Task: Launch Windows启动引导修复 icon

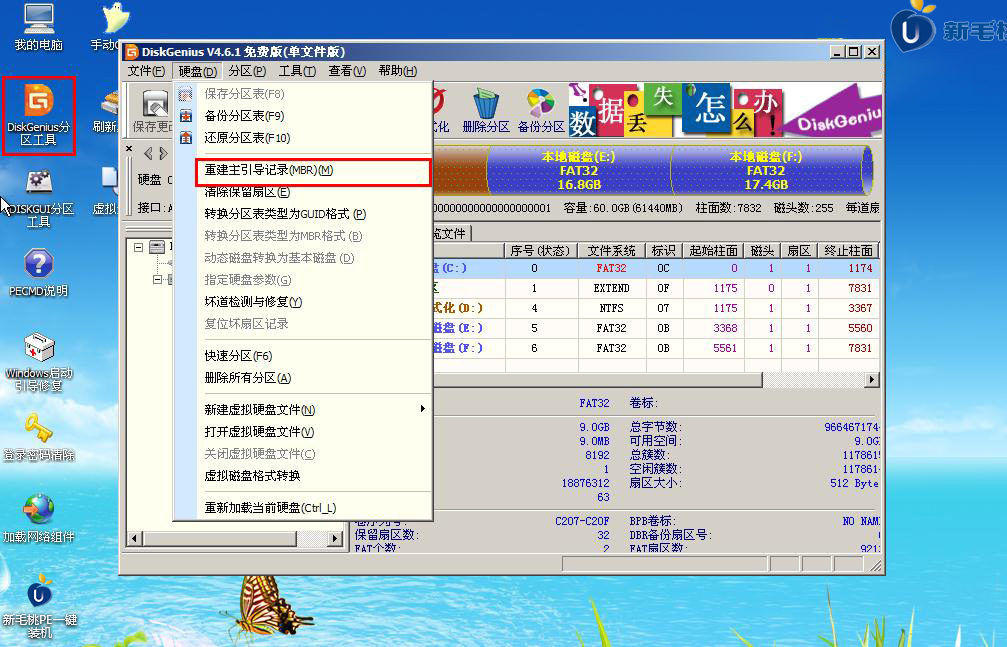Action: tap(39, 362)
